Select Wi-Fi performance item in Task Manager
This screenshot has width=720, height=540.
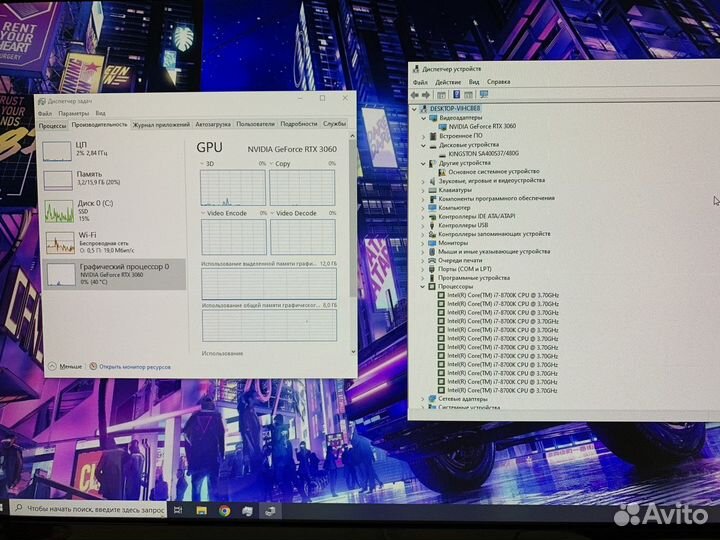[x=113, y=242]
